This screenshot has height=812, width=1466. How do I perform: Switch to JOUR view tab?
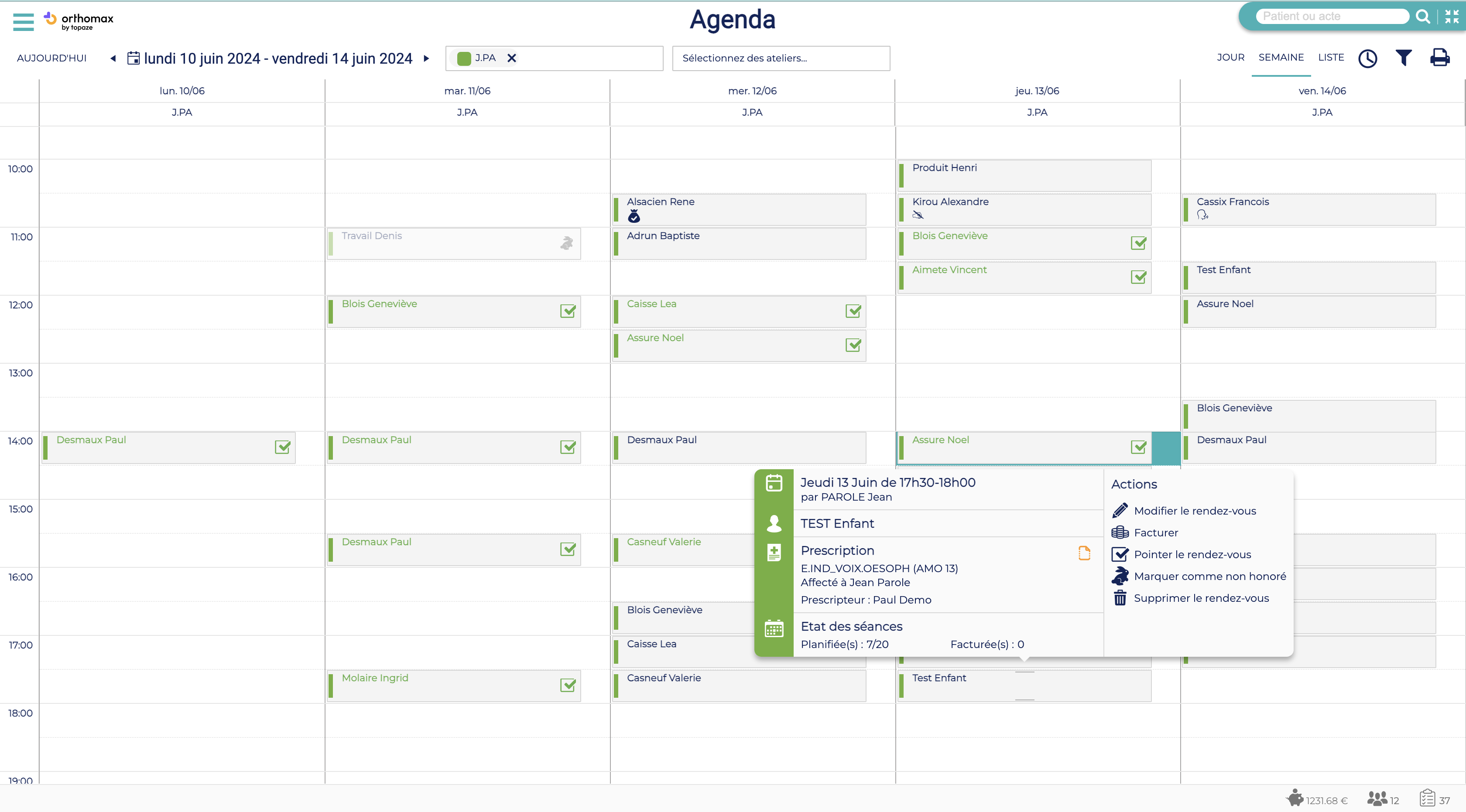(1230, 58)
